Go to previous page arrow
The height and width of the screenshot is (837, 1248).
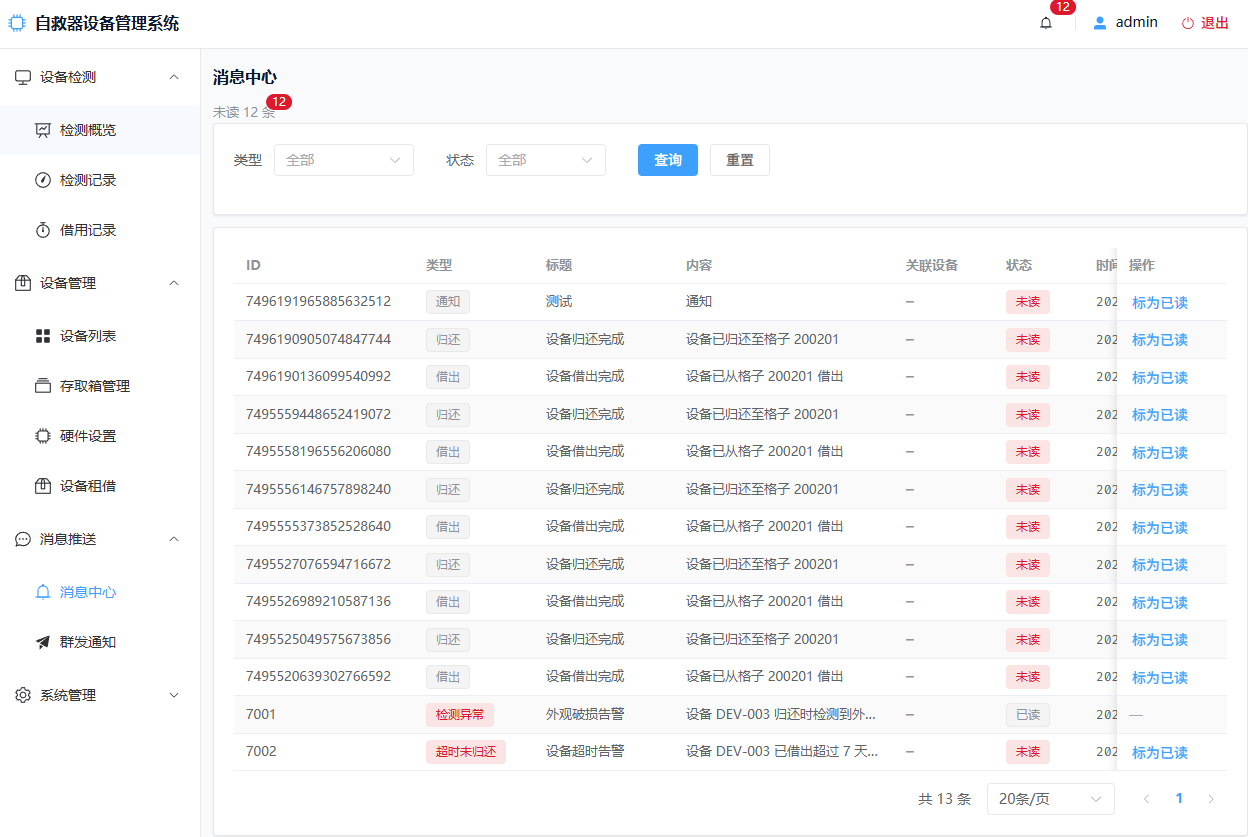[1147, 799]
